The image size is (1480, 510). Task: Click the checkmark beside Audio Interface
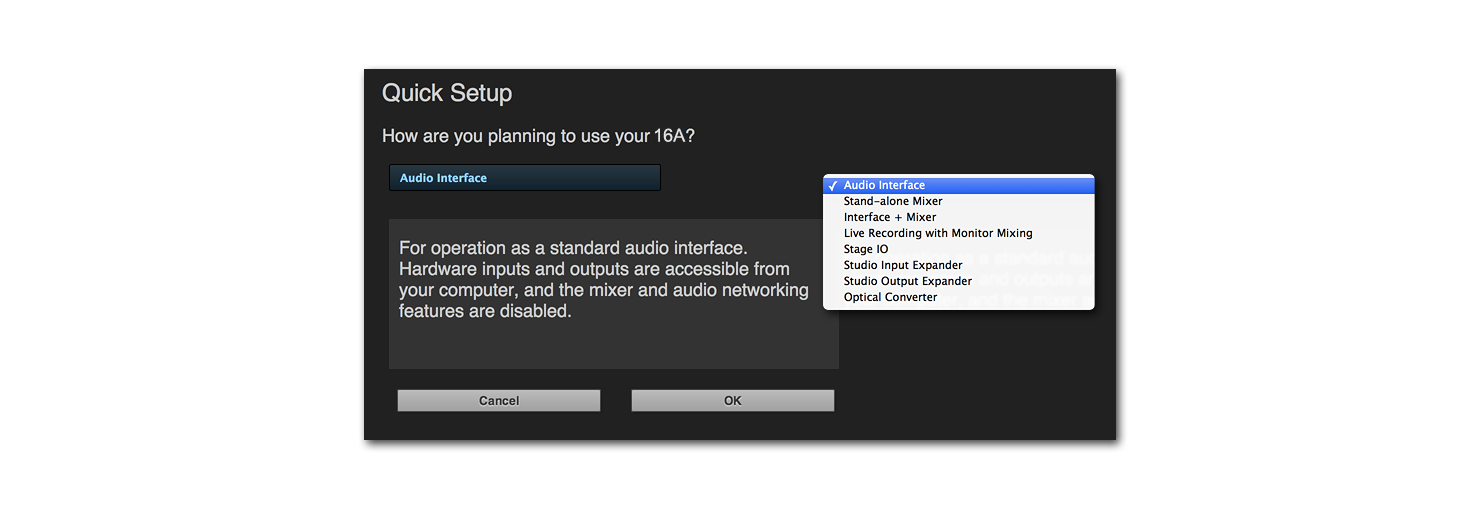pyautogui.click(x=832, y=186)
